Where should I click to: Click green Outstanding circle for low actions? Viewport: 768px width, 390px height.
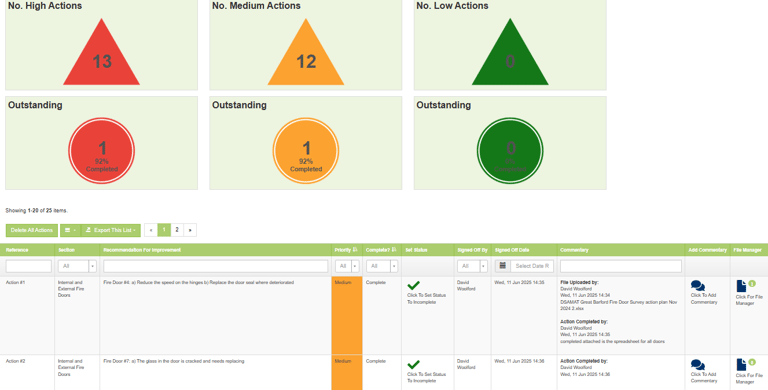point(510,151)
